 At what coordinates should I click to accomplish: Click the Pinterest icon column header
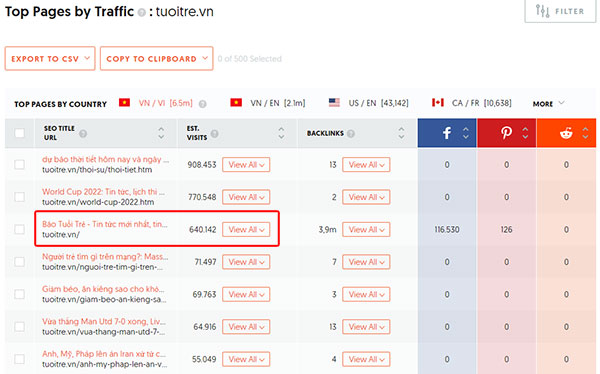(506, 133)
